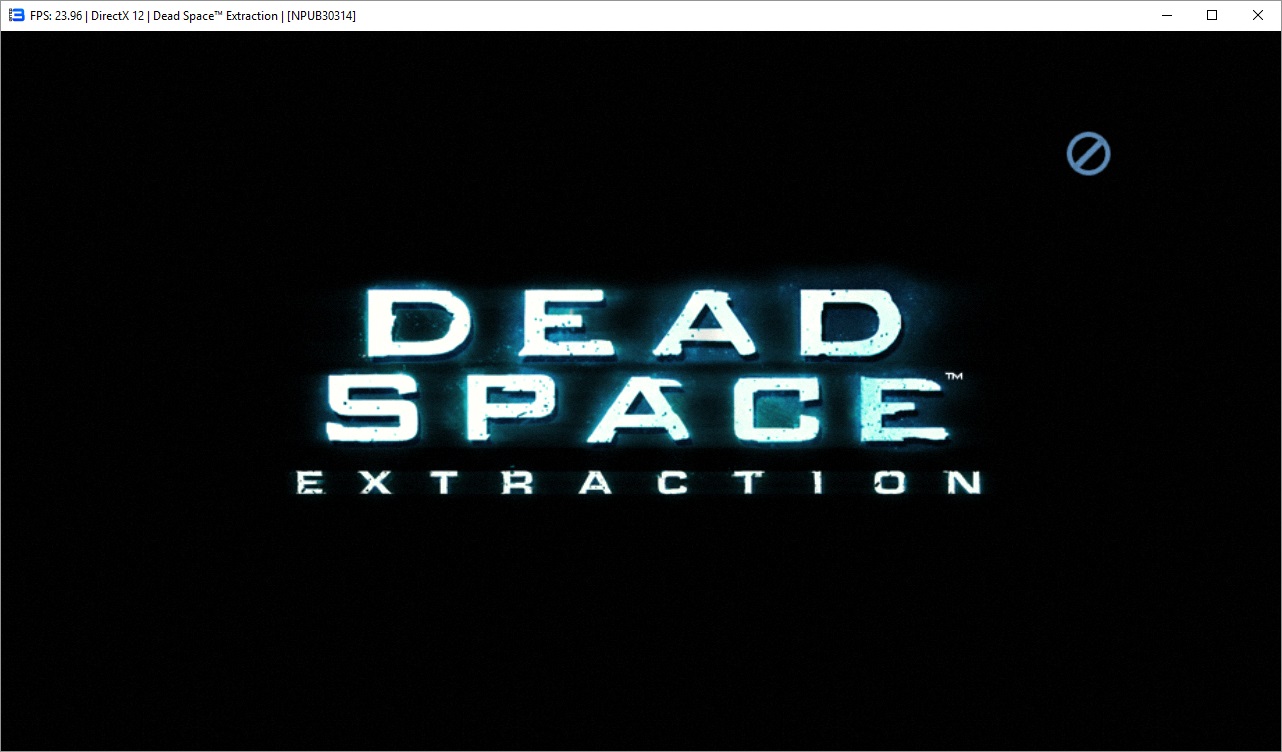Close the Dead Space Extraction window
The width and height of the screenshot is (1282, 752).
point(1258,15)
